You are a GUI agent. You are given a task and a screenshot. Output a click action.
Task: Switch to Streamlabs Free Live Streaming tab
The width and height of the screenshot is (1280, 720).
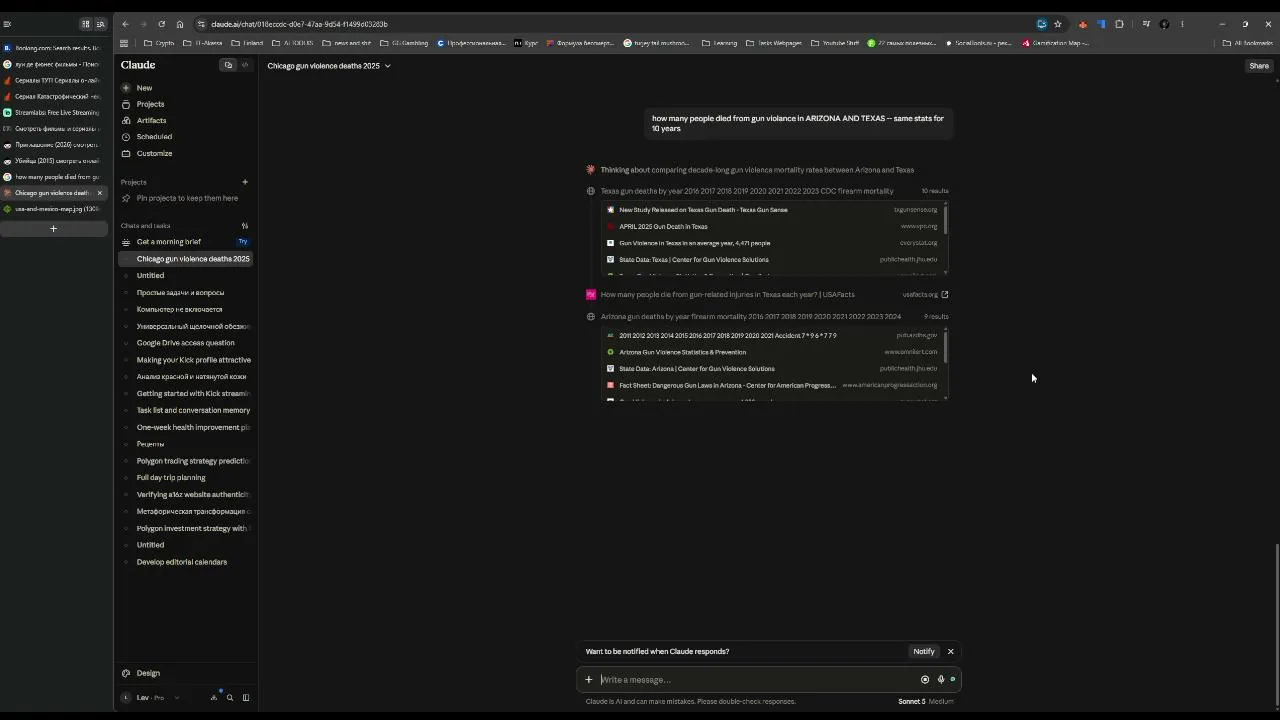coord(53,113)
